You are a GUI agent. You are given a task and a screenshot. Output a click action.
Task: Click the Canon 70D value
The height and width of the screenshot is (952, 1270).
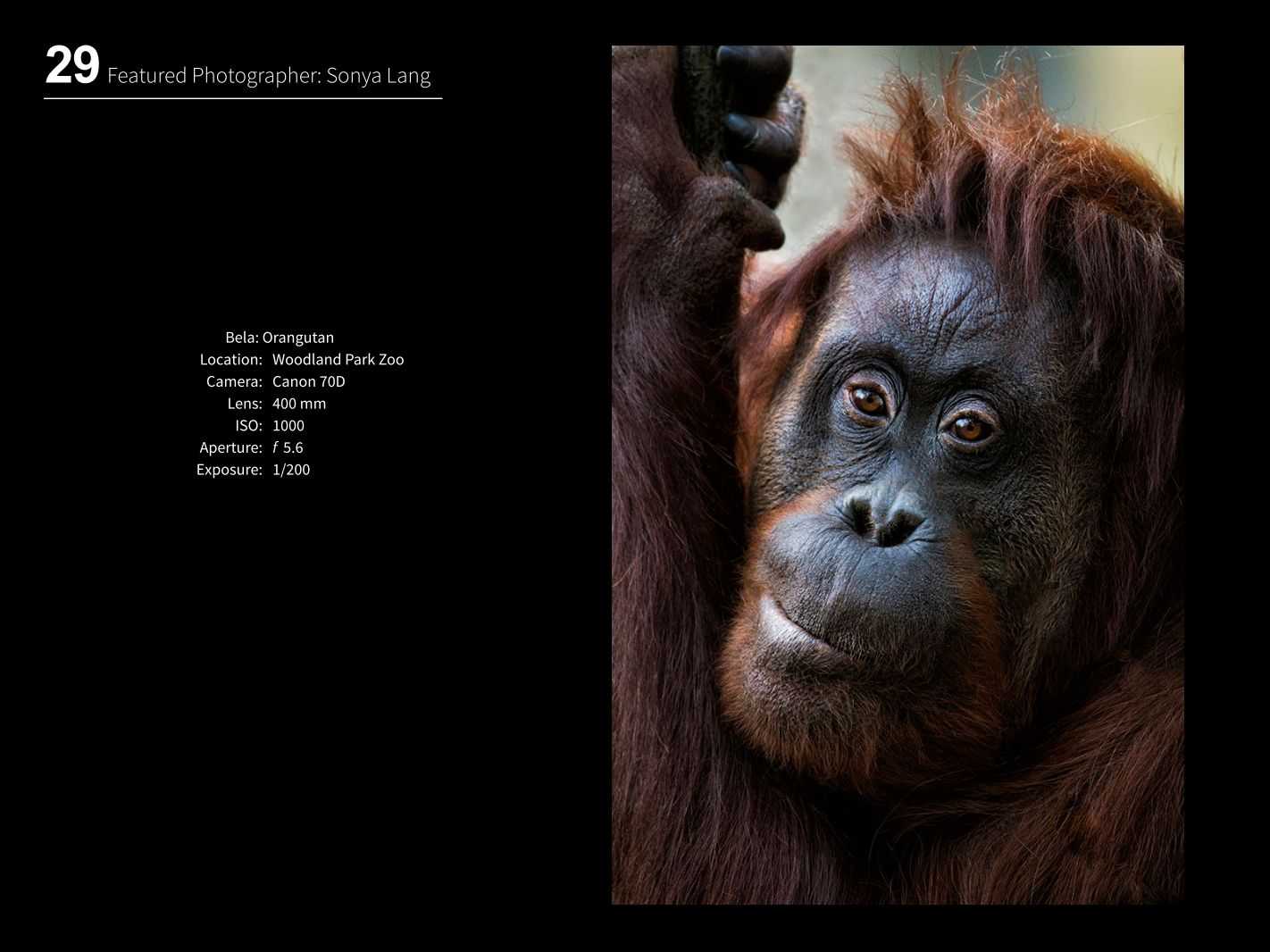click(308, 381)
